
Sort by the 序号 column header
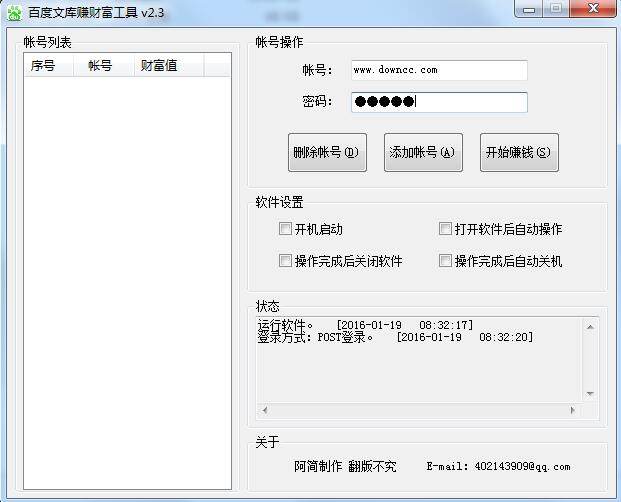[49, 65]
